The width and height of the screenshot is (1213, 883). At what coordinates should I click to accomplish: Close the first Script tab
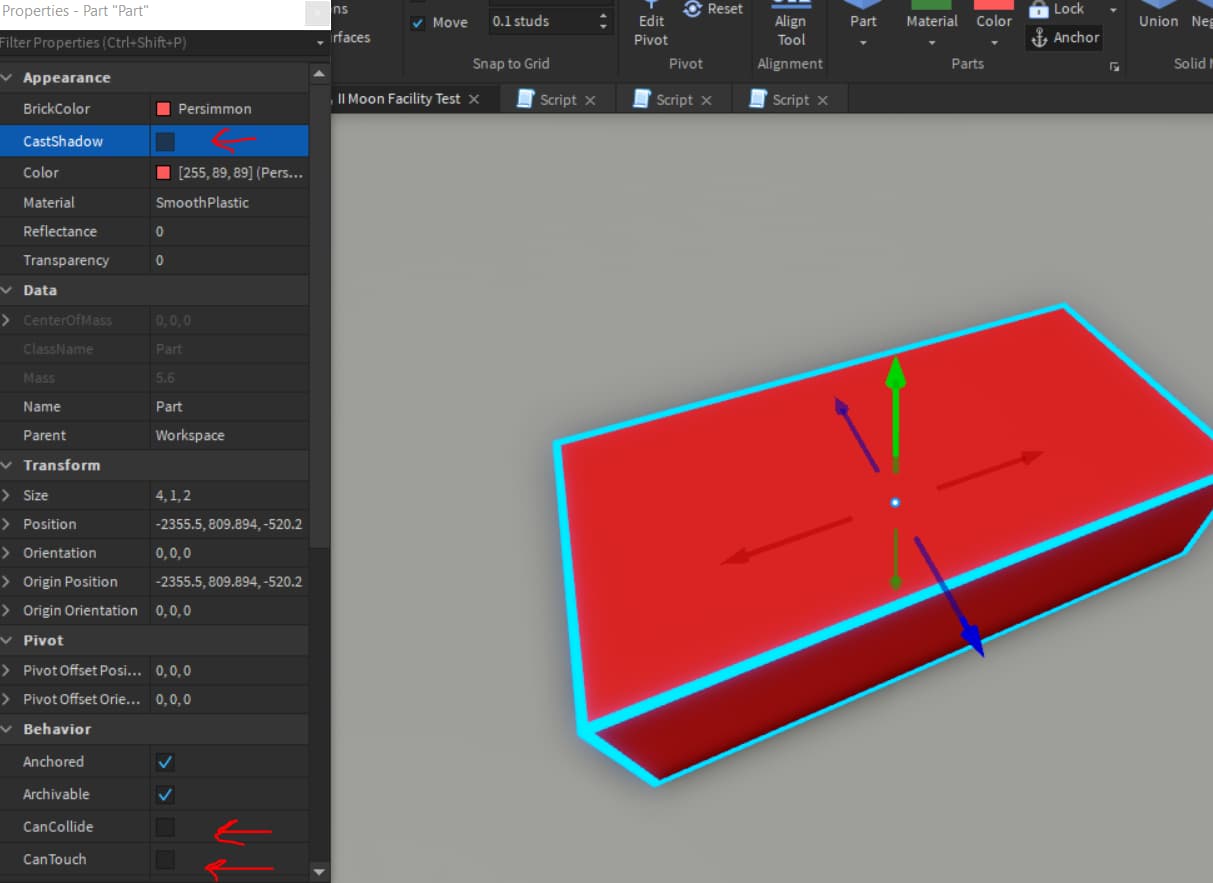coord(590,100)
